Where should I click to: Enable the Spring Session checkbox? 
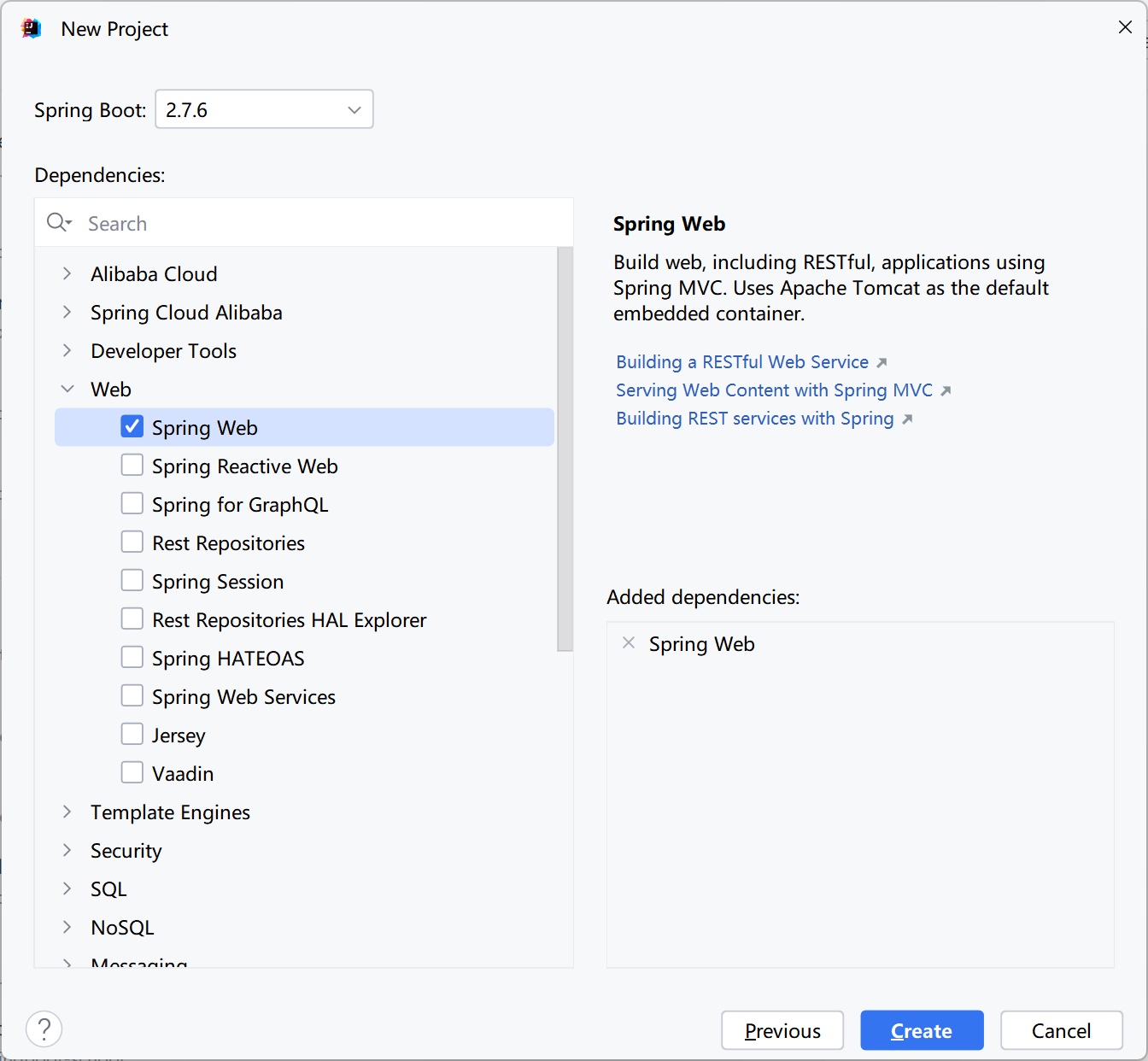[132, 580]
